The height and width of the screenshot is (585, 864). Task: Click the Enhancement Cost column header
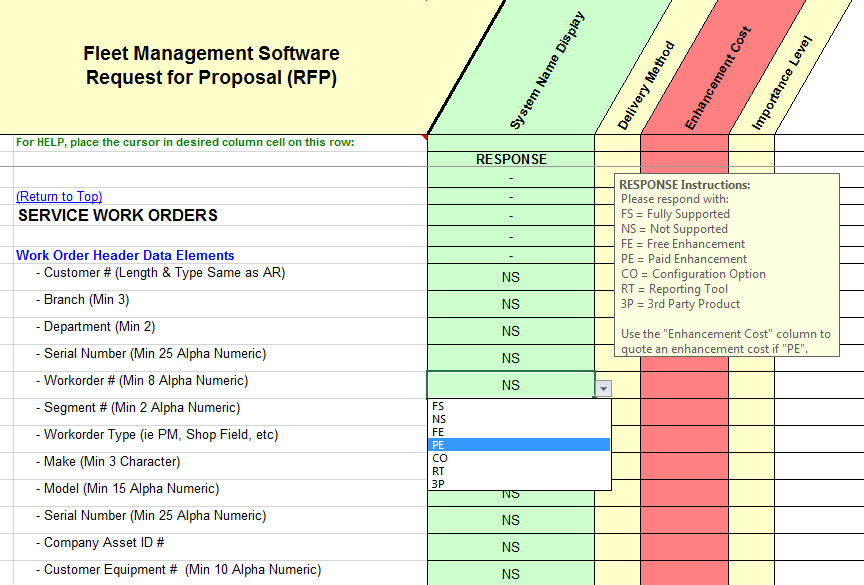717,78
